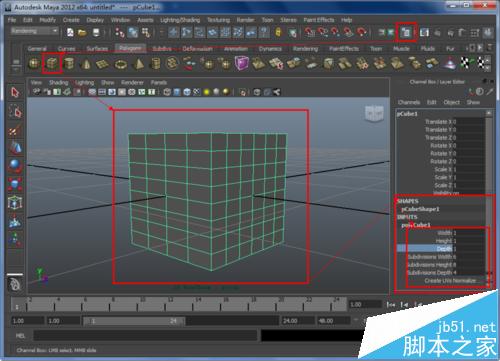Activate the Paint selection tool
The height and width of the screenshot is (361, 500).
pyautogui.click(x=15, y=129)
